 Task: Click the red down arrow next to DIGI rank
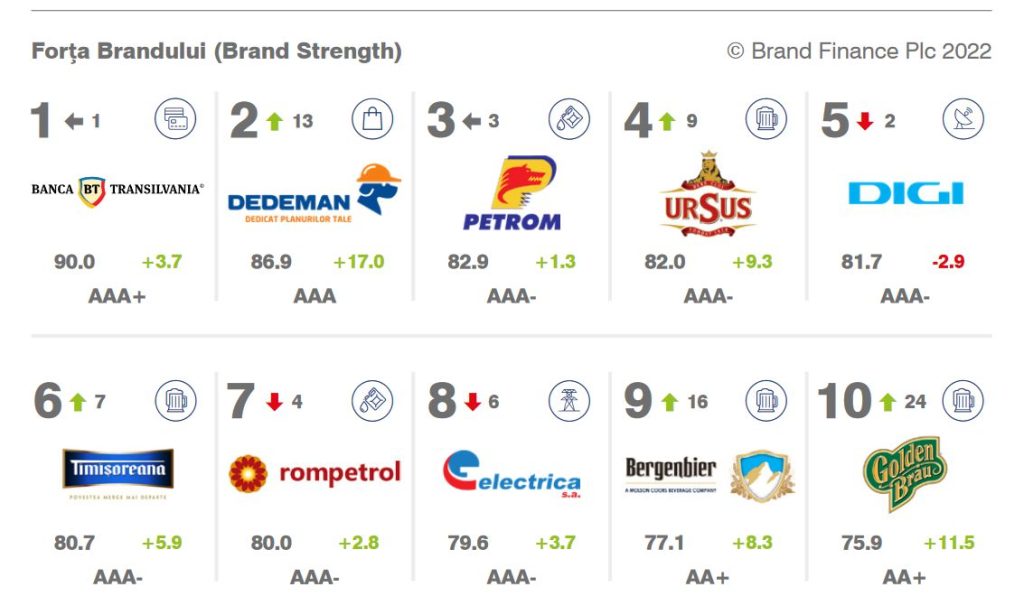click(x=865, y=121)
